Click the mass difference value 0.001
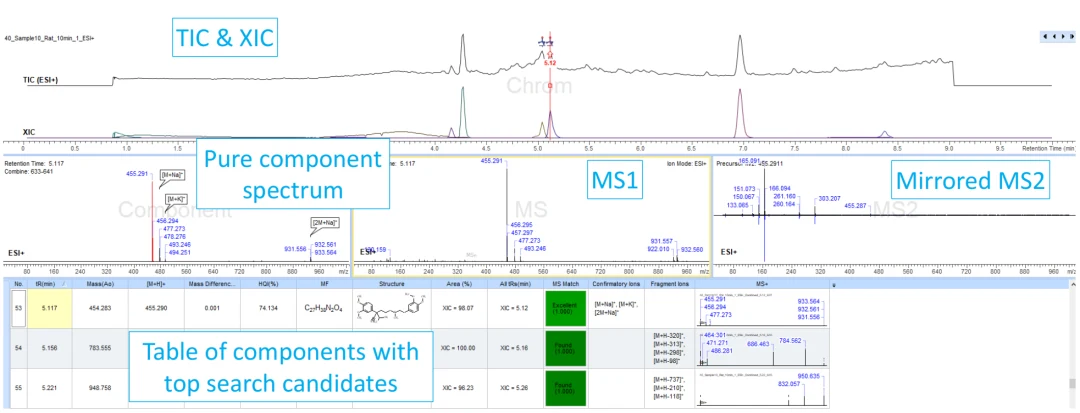Image resolution: width=1080 pixels, height=413 pixels. 212,308
